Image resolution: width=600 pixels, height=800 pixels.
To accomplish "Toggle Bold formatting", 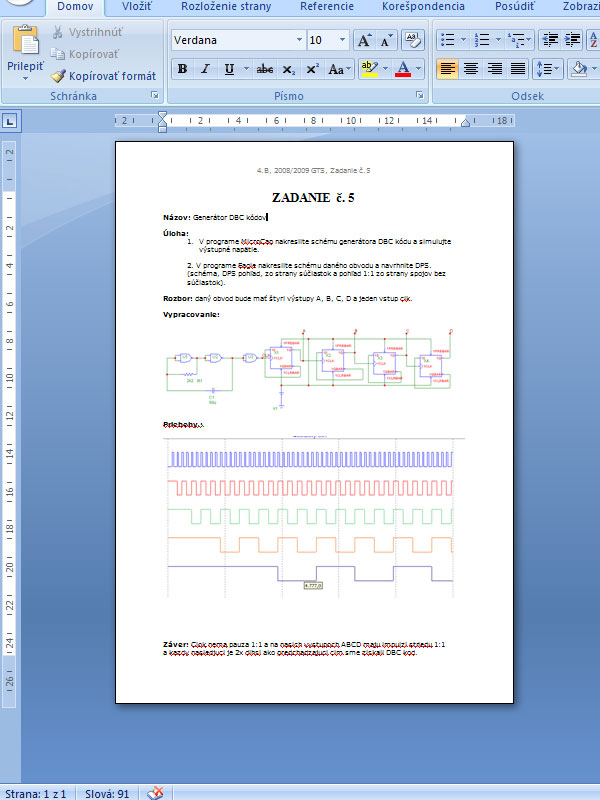I will [183, 69].
